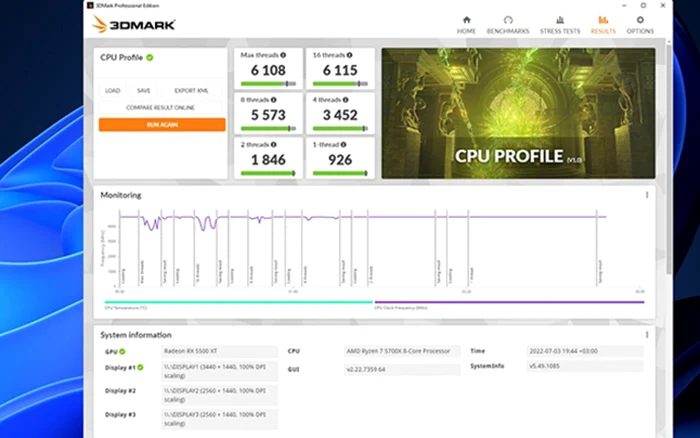Click info icon next to Max threads
The image size is (700, 438).
pos(283,55)
